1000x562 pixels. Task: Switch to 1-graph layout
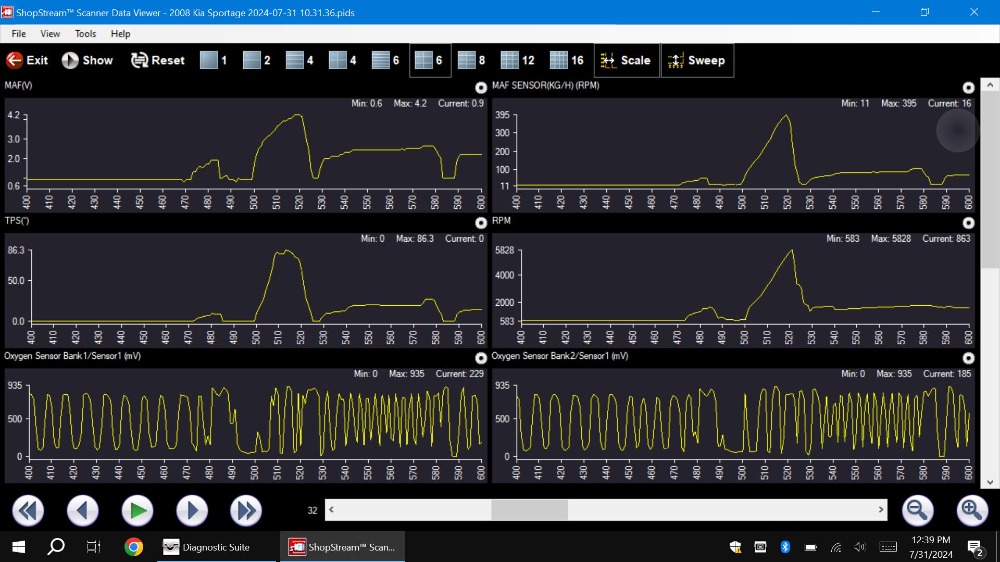(213, 60)
